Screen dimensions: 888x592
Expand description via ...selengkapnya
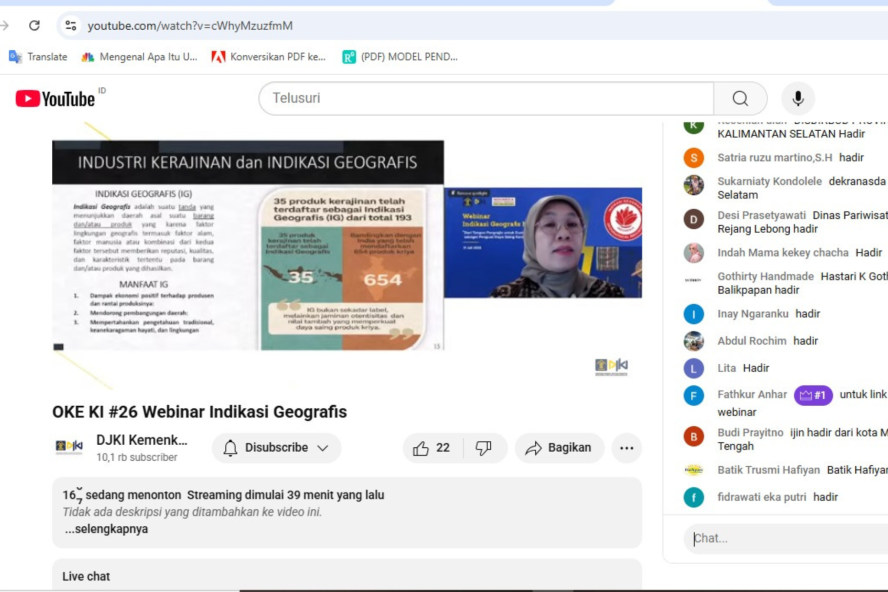[x=106, y=529]
